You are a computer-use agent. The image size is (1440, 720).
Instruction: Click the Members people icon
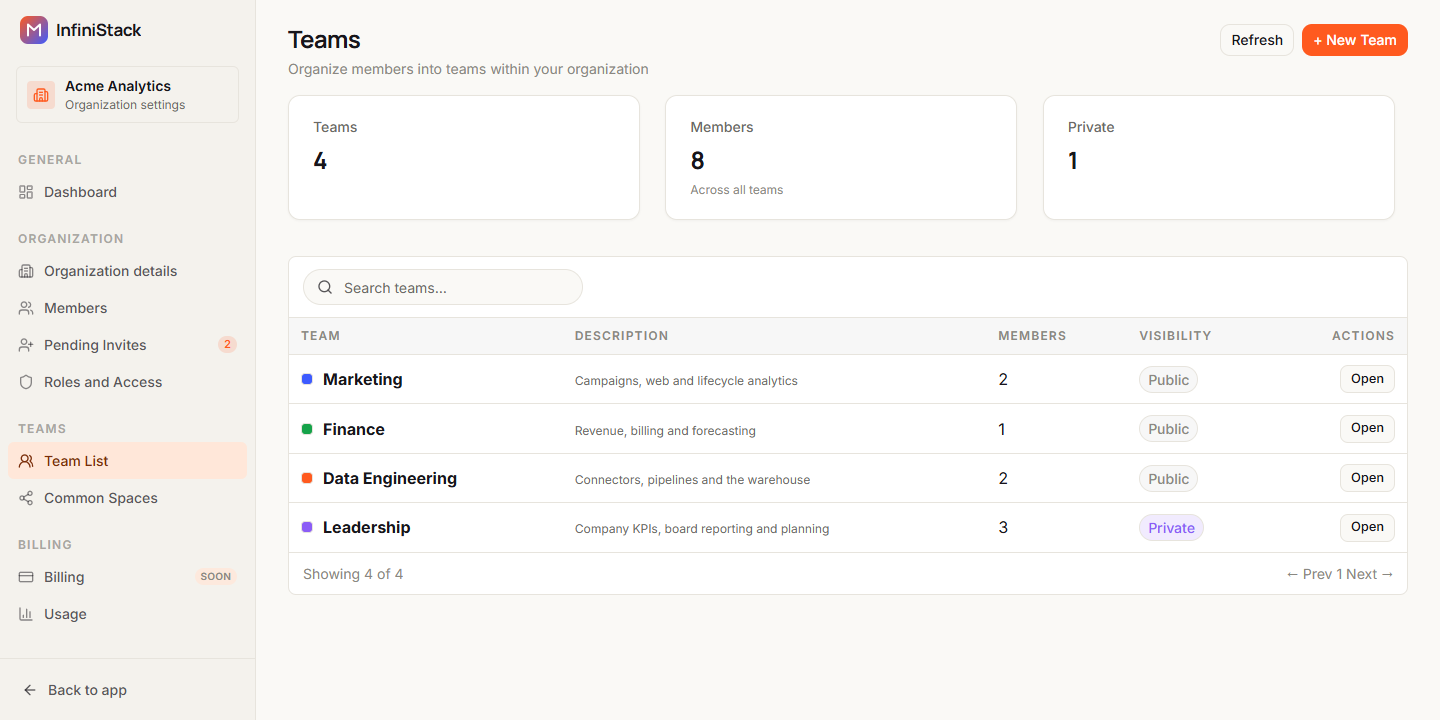coord(26,308)
